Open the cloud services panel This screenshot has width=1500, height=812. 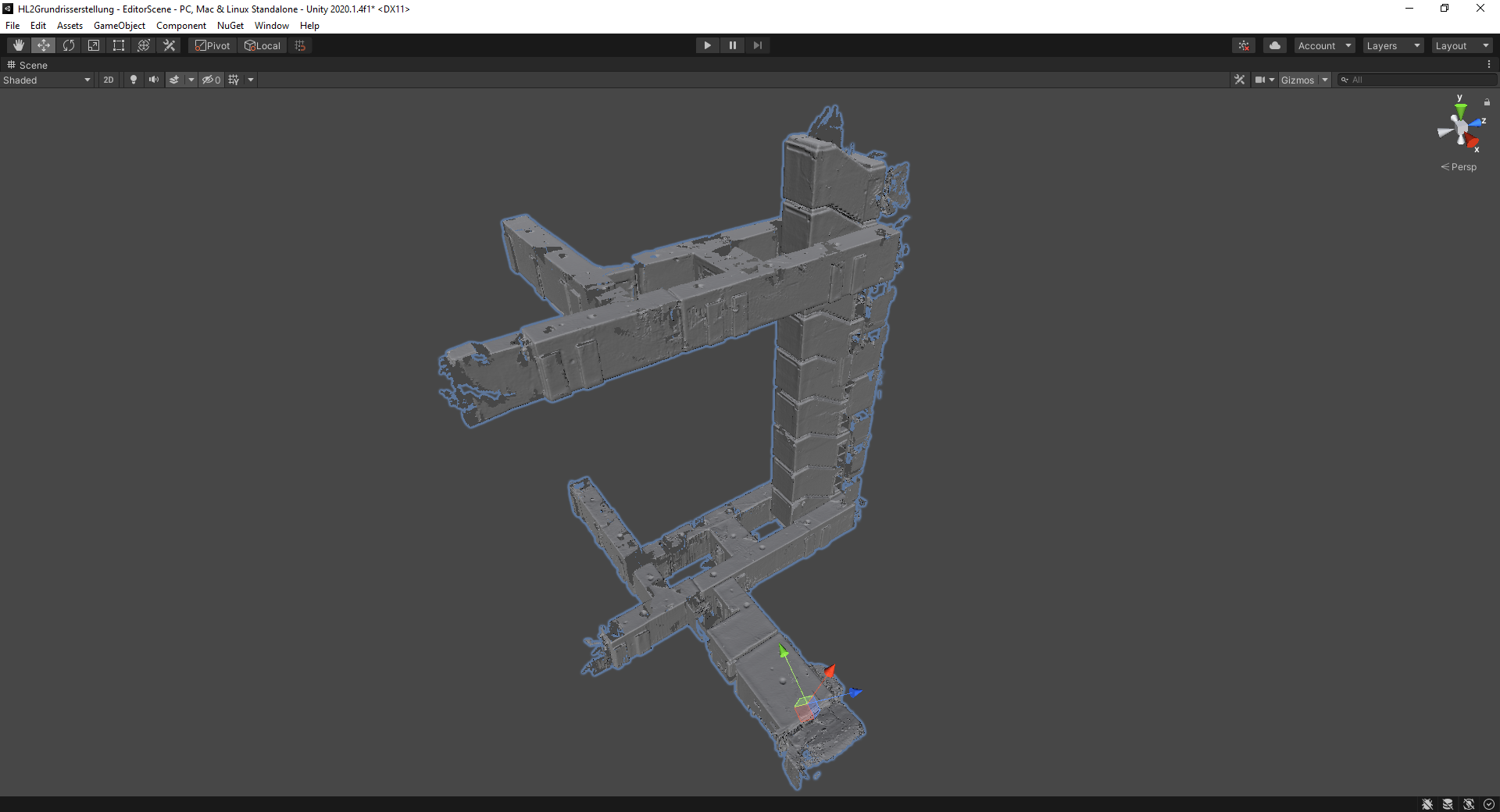pos(1274,45)
